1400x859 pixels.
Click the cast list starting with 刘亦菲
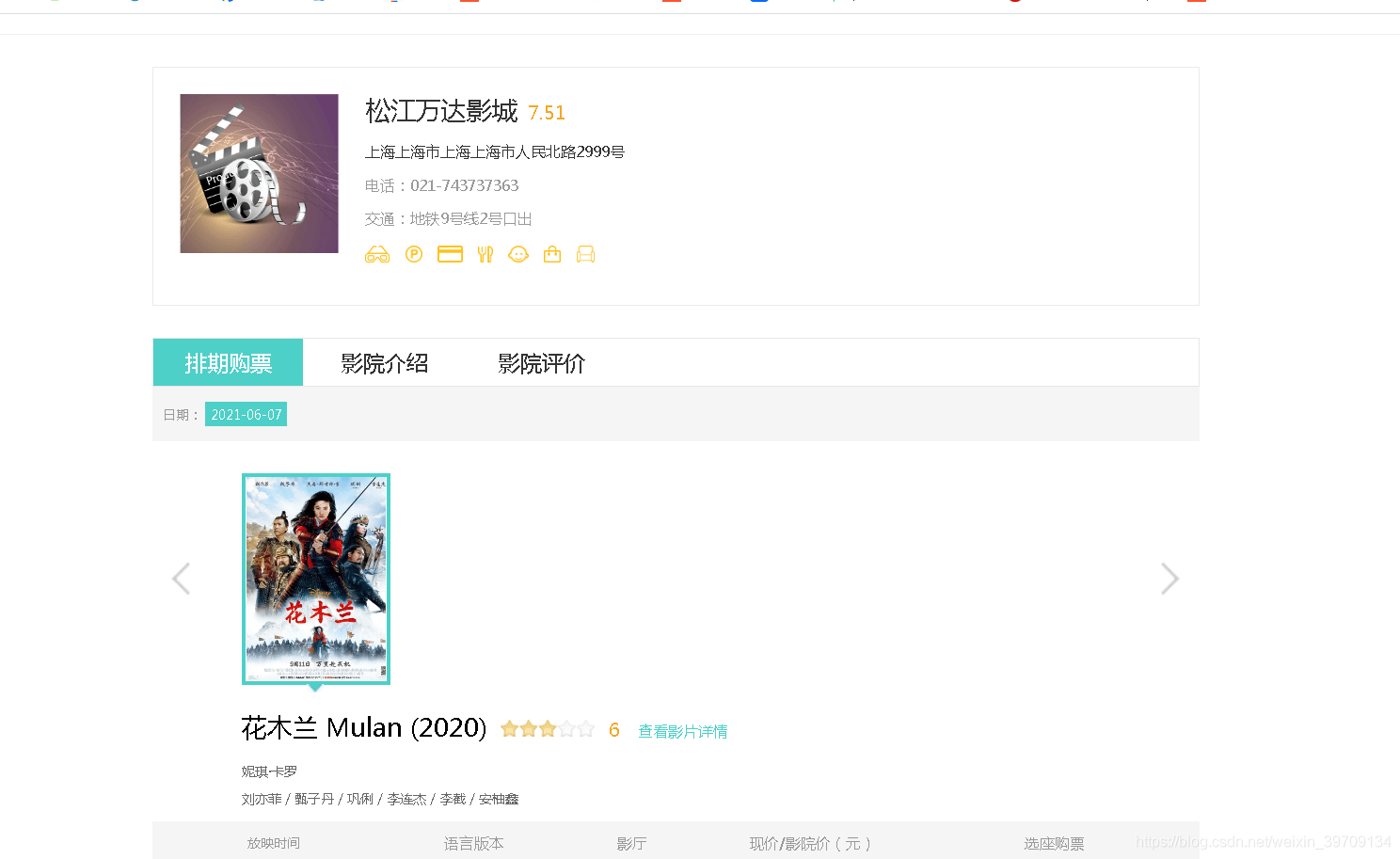tap(380, 799)
